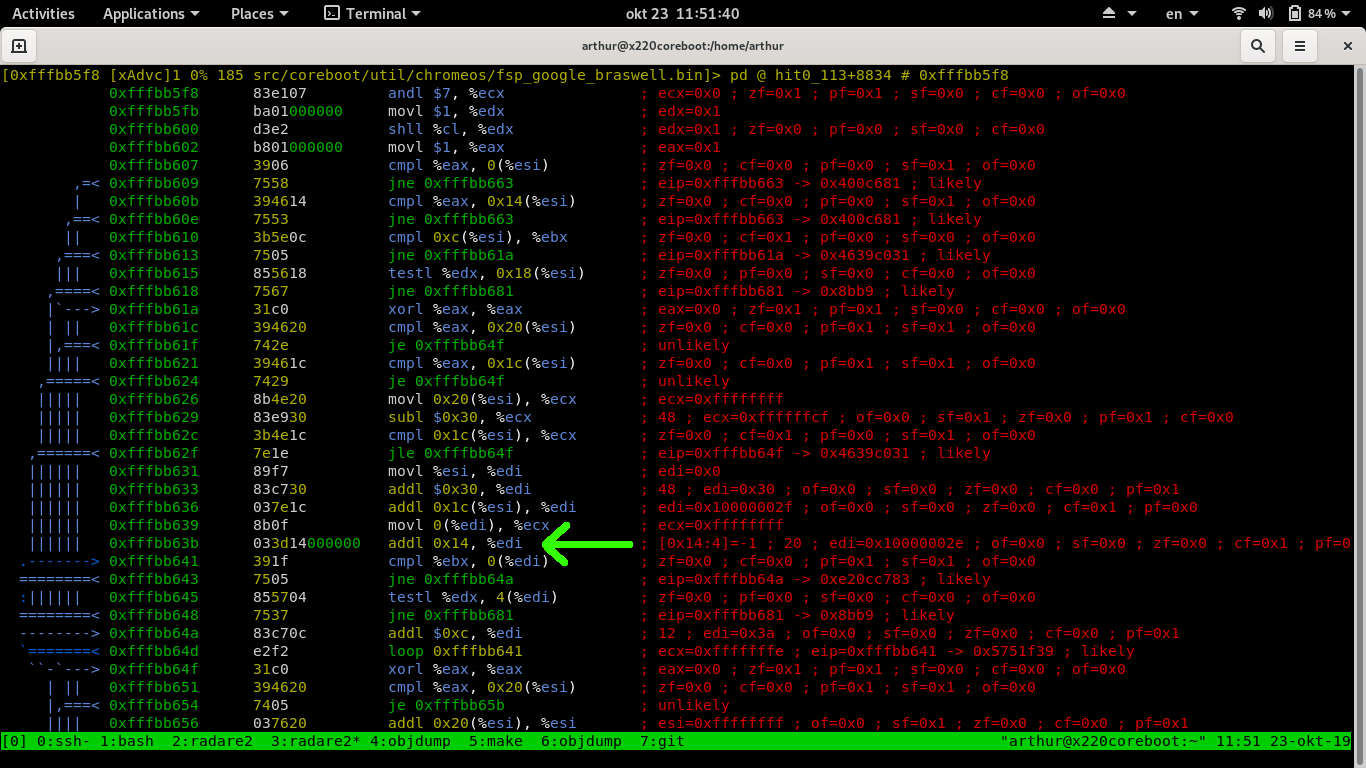This screenshot has width=1366, height=768.
Task: Click instruction jne 0xfffbb61a
Action: pos(451,255)
